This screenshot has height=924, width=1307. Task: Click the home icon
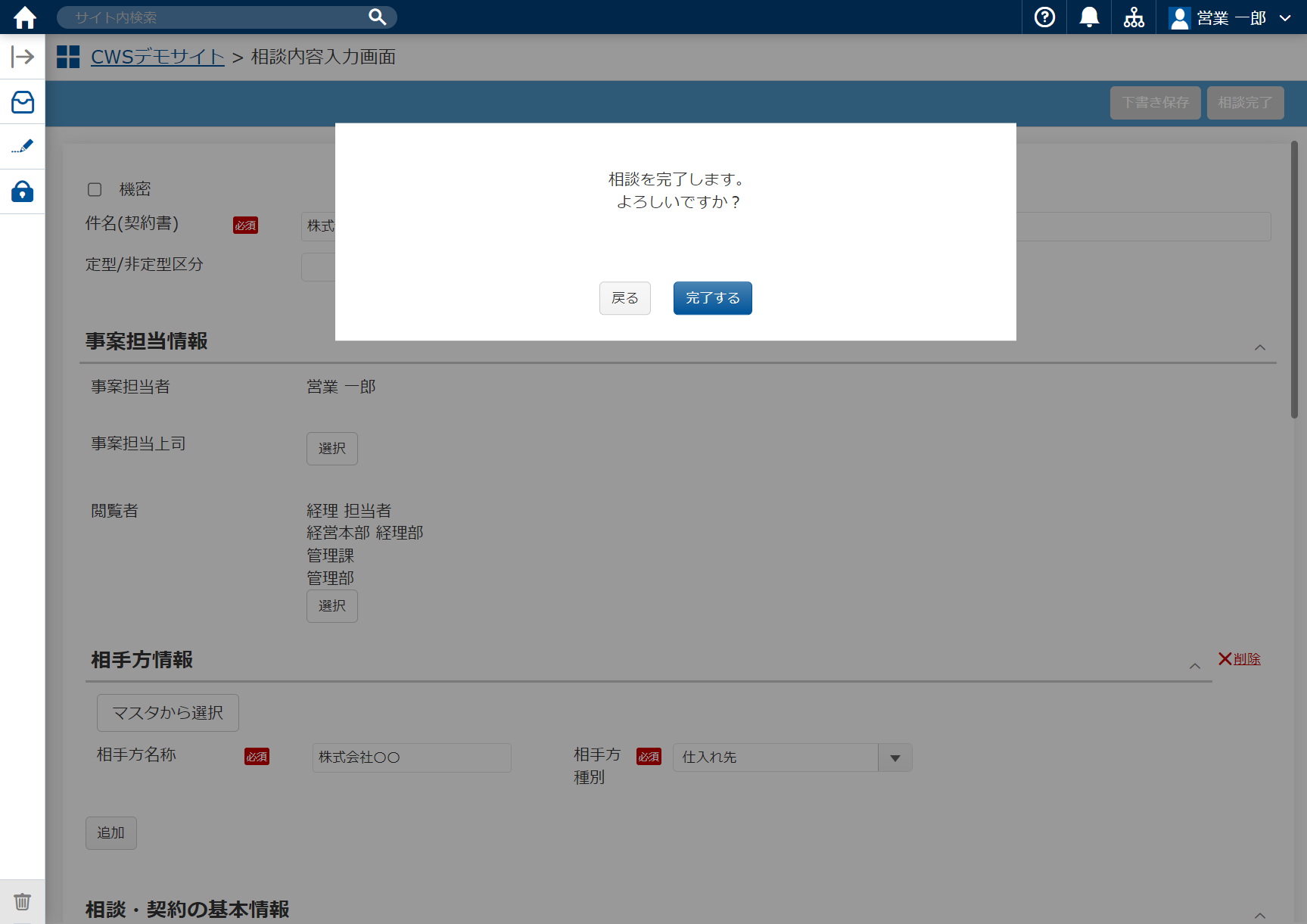[24, 17]
